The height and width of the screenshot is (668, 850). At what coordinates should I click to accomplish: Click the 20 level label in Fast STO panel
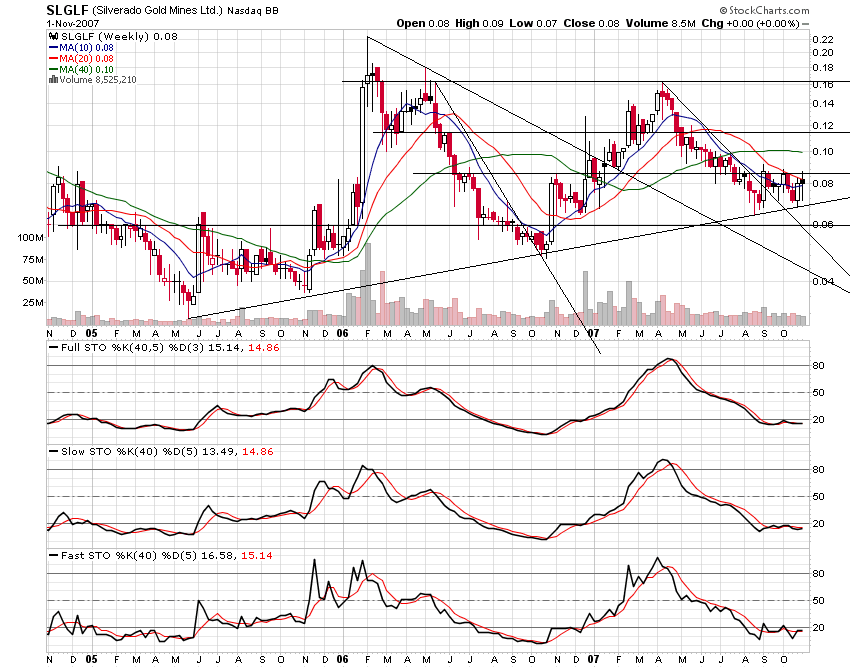tap(818, 628)
